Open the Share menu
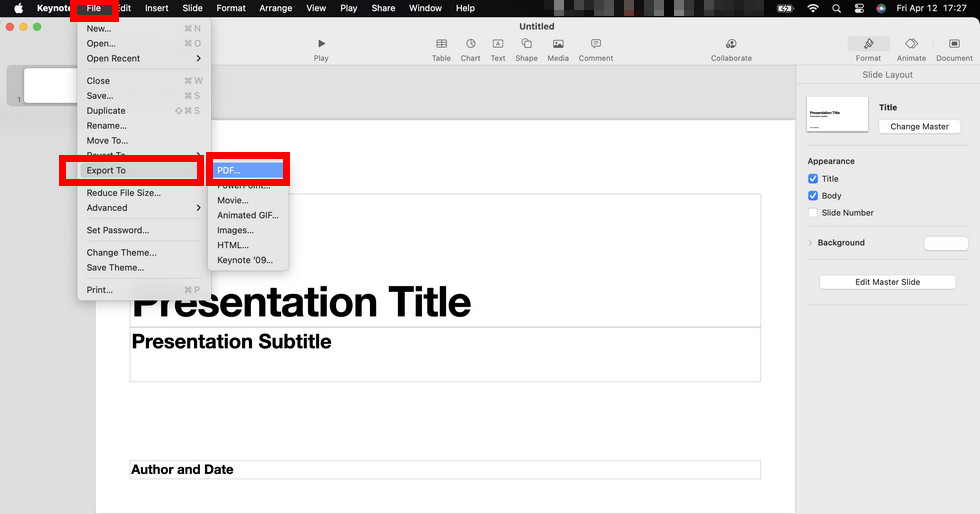This screenshot has width=980, height=514. click(382, 8)
